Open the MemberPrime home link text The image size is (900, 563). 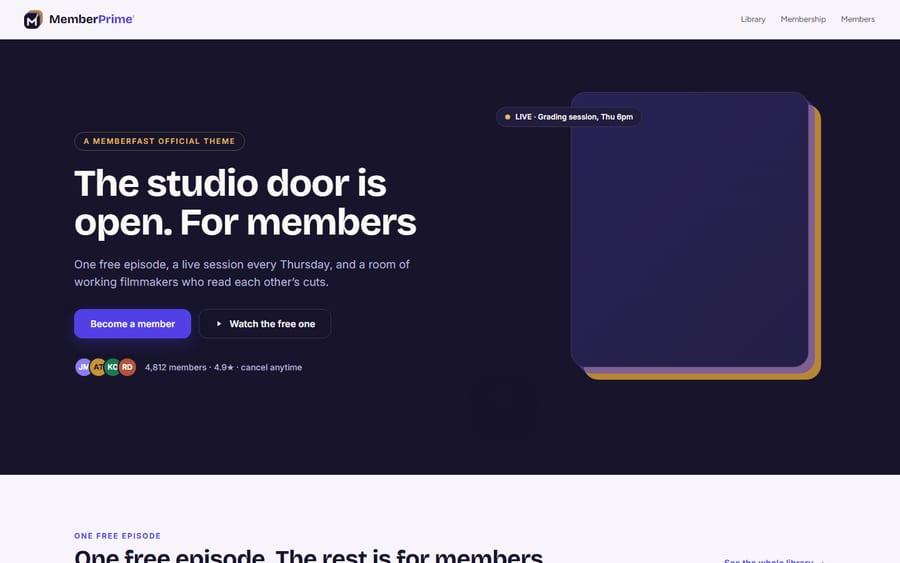pos(91,19)
